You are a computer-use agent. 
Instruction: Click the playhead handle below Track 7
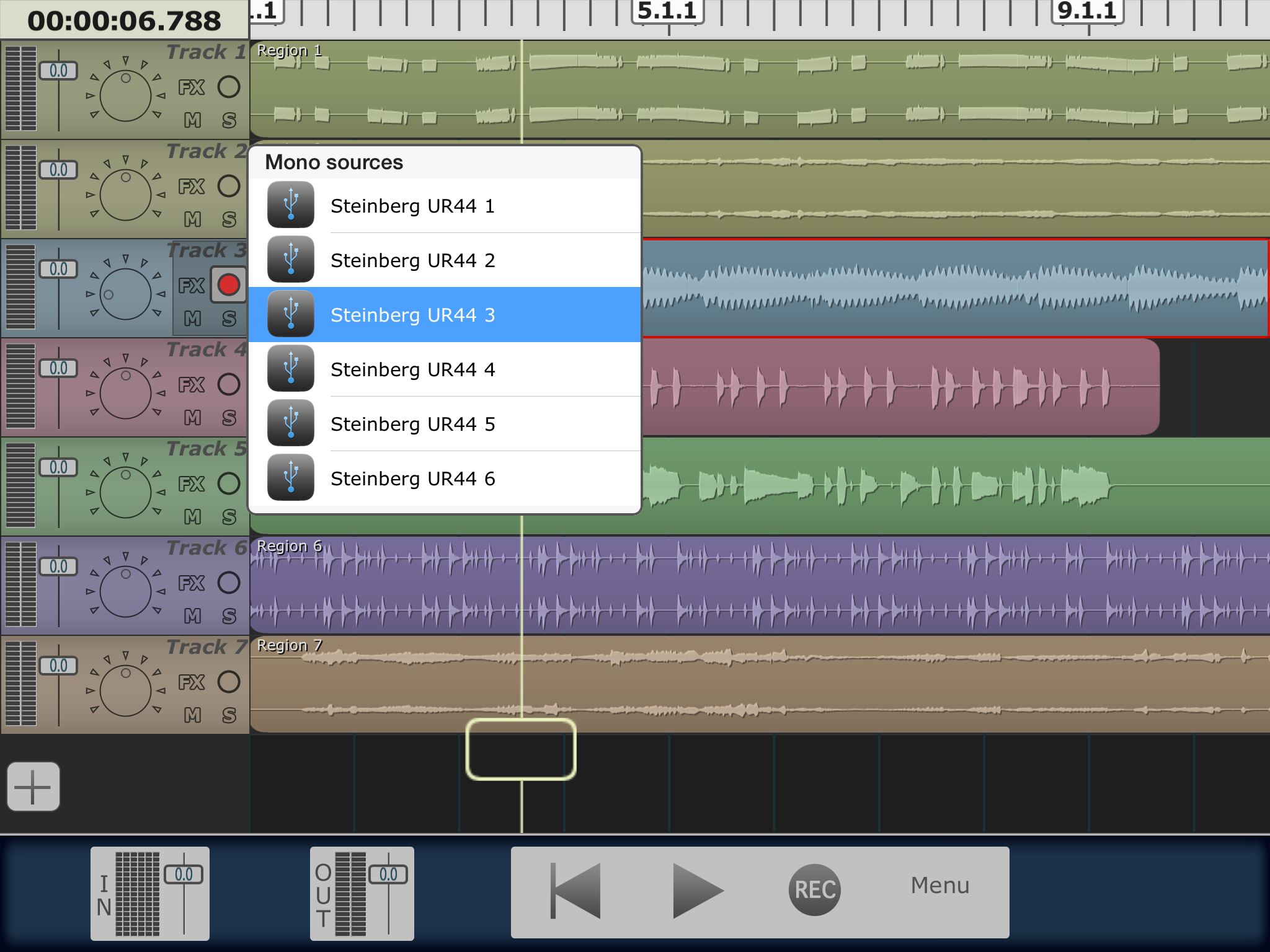[521, 749]
